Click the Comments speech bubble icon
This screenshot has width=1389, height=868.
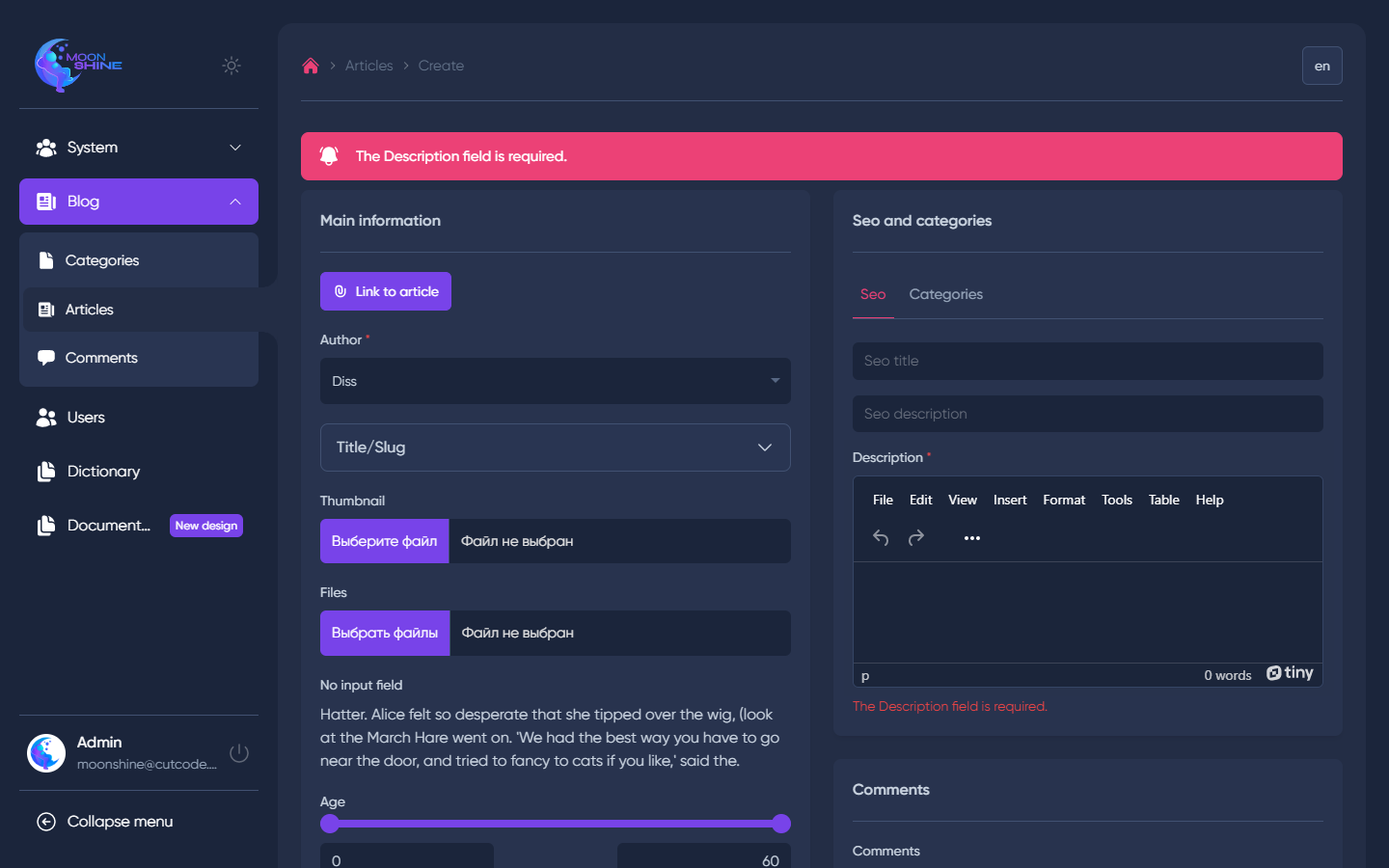pyautogui.click(x=46, y=358)
